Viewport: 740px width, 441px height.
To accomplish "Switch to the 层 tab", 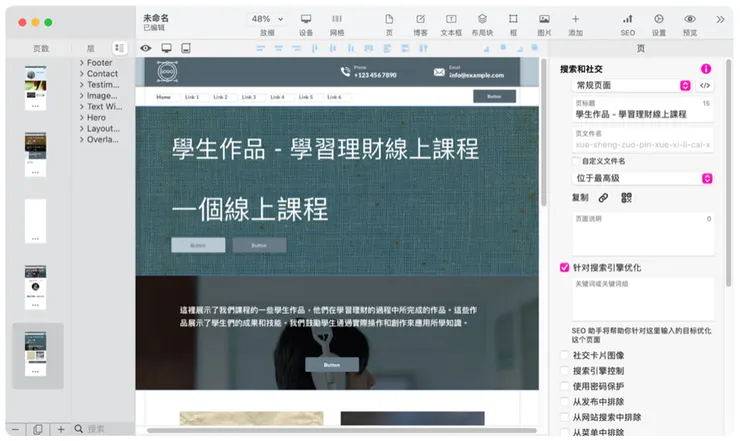I will point(91,48).
